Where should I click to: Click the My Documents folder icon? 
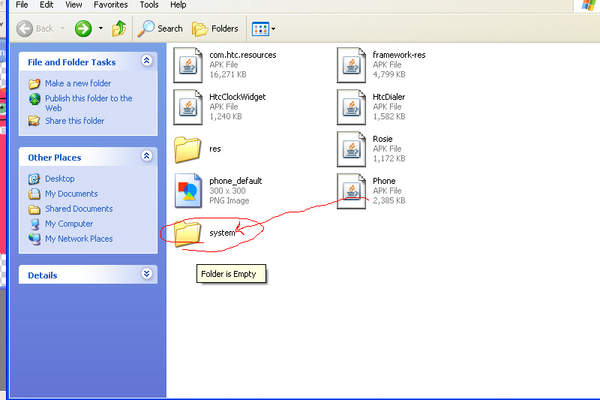click(x=34, y=194)
